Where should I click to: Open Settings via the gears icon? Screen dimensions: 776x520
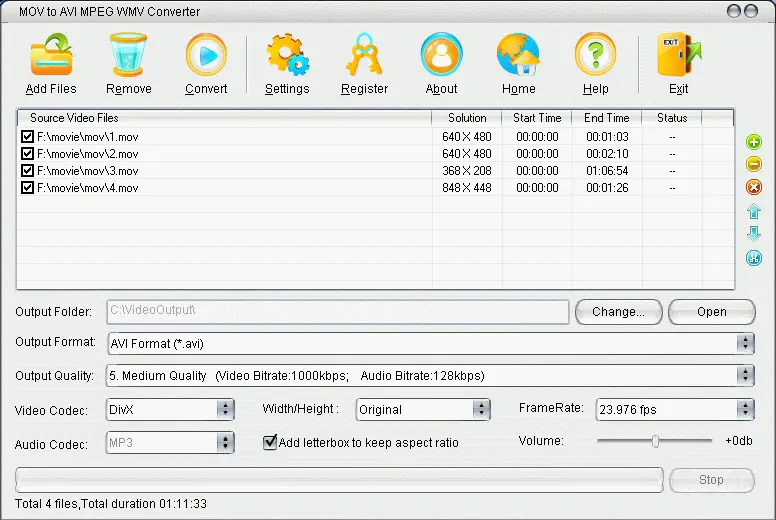point(287,56)
